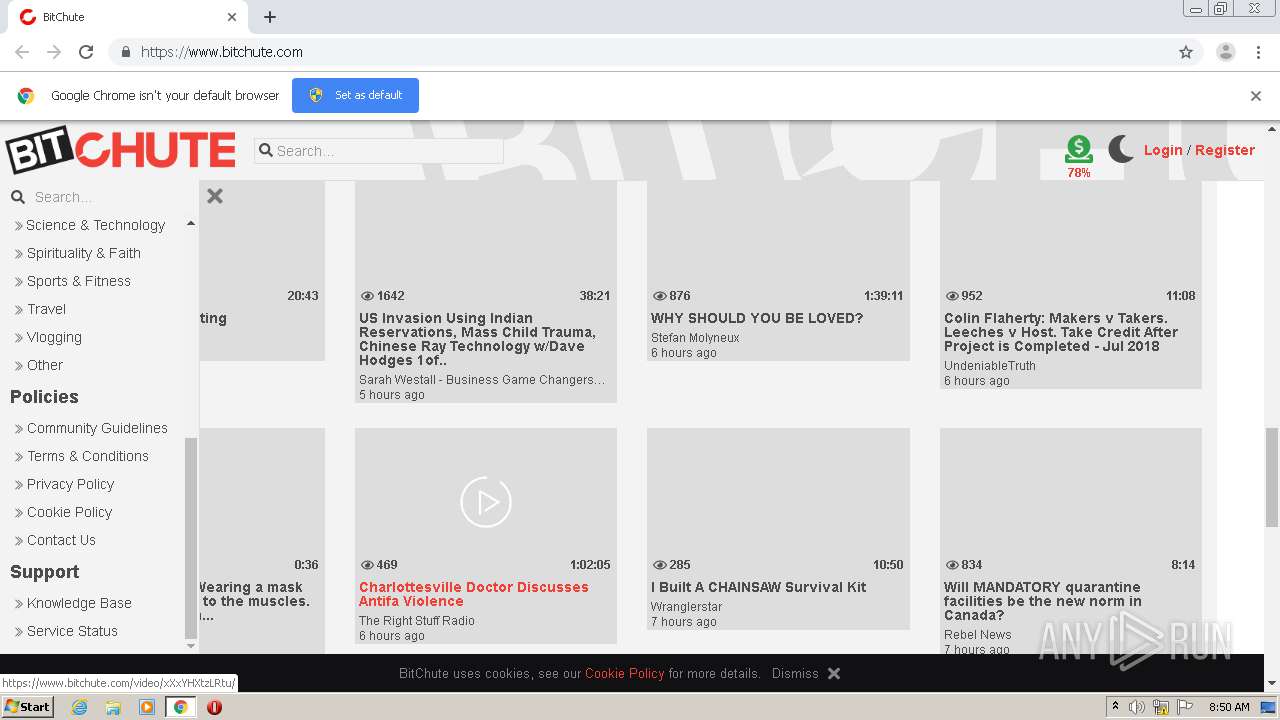Image resolution: width=1280 pixels, height=720 pixels.
Task: Click the CHAINSAW Survival Kit thumbnail
Action: (778, 502)
